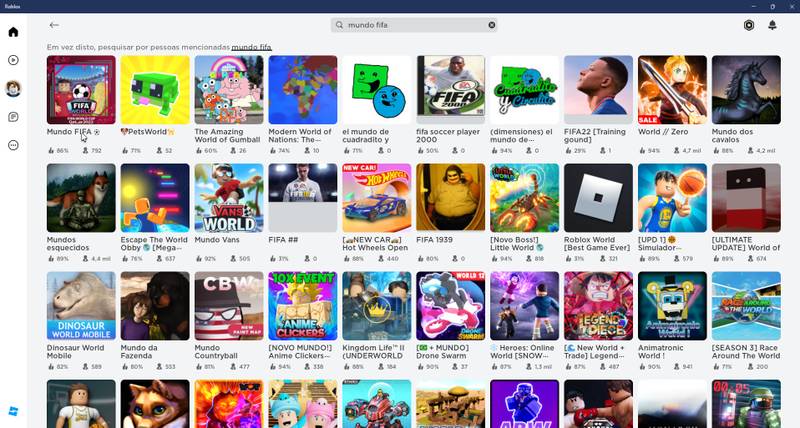800x428 pixels.
Task: Click the 'mundo fifa' people search link
Action: 252,47
